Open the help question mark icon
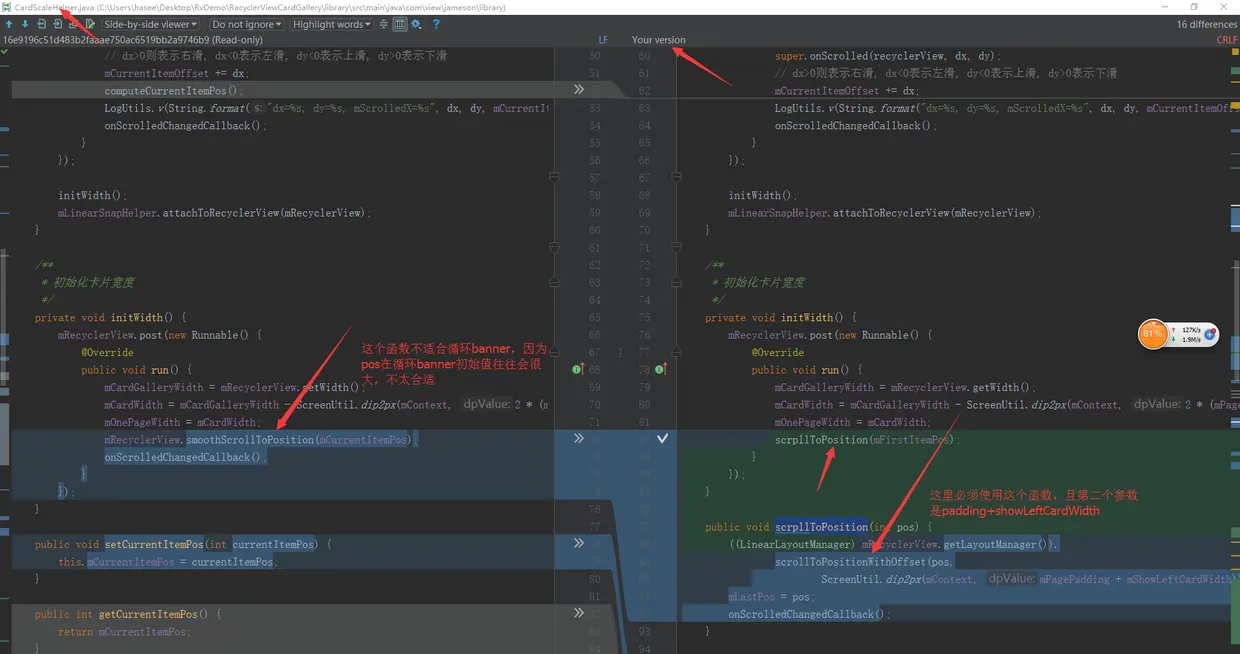The width and height of the screenshot is (1240, 654). tap(436, 24)
